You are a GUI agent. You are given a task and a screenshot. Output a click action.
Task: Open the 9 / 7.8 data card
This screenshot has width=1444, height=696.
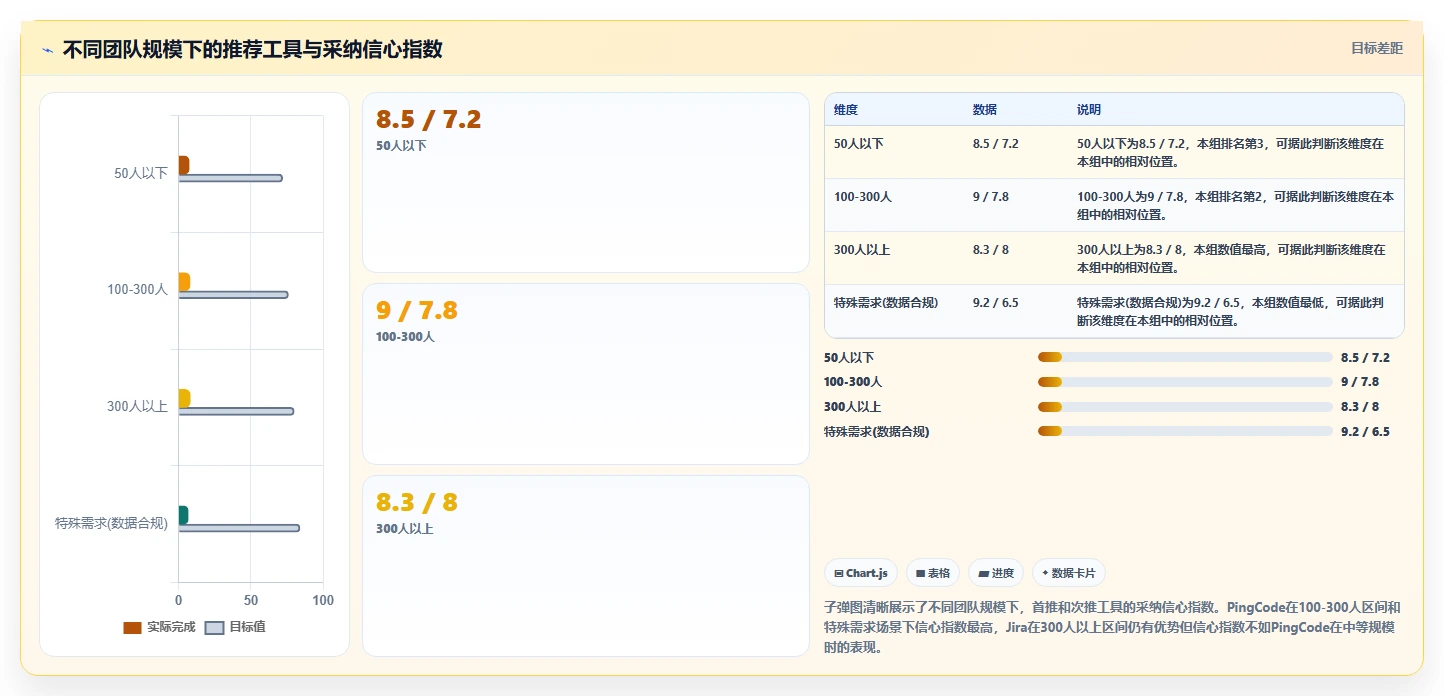(585, 374)
